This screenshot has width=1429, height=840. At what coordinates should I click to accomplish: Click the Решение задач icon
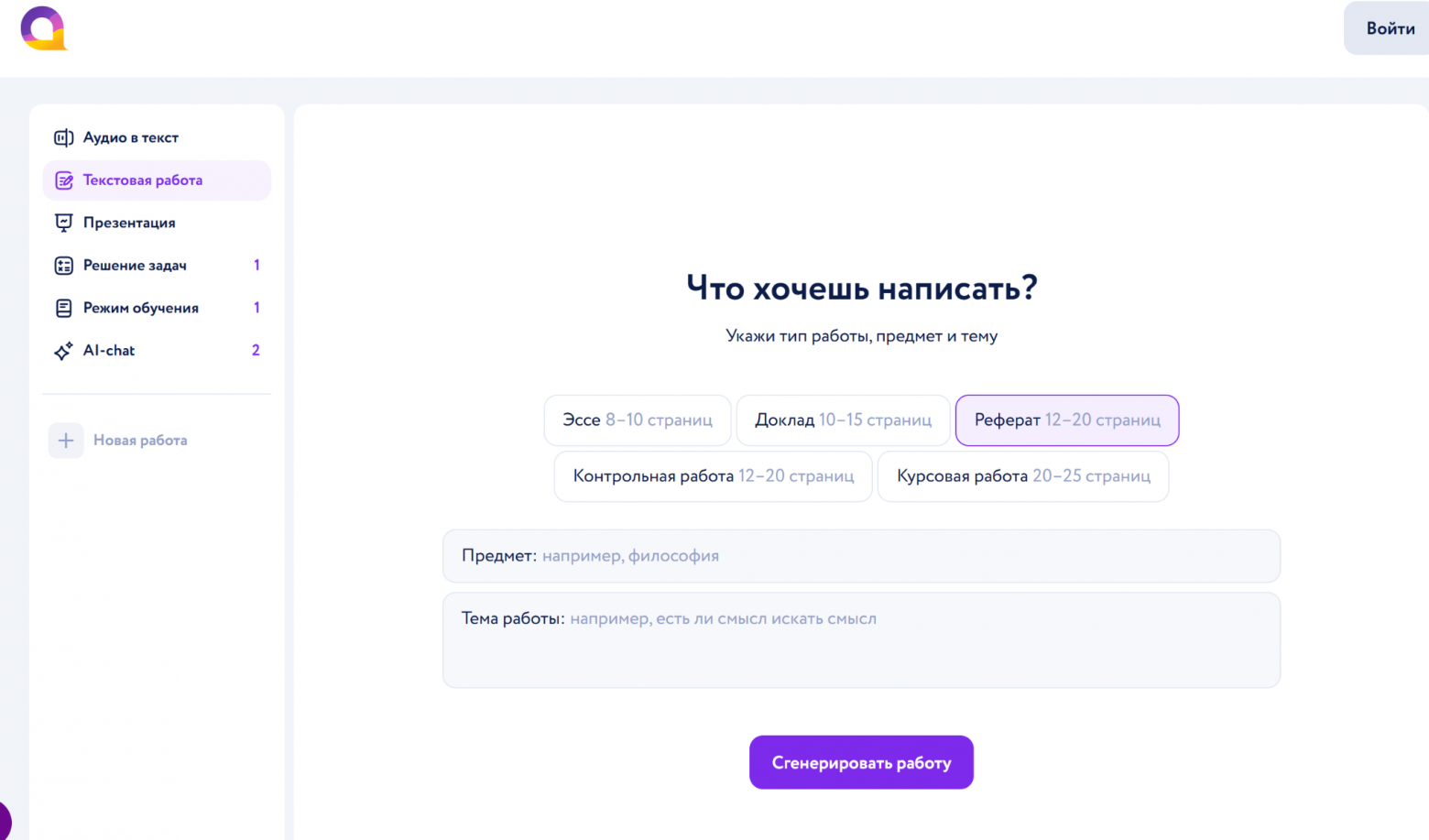(63, 266)
